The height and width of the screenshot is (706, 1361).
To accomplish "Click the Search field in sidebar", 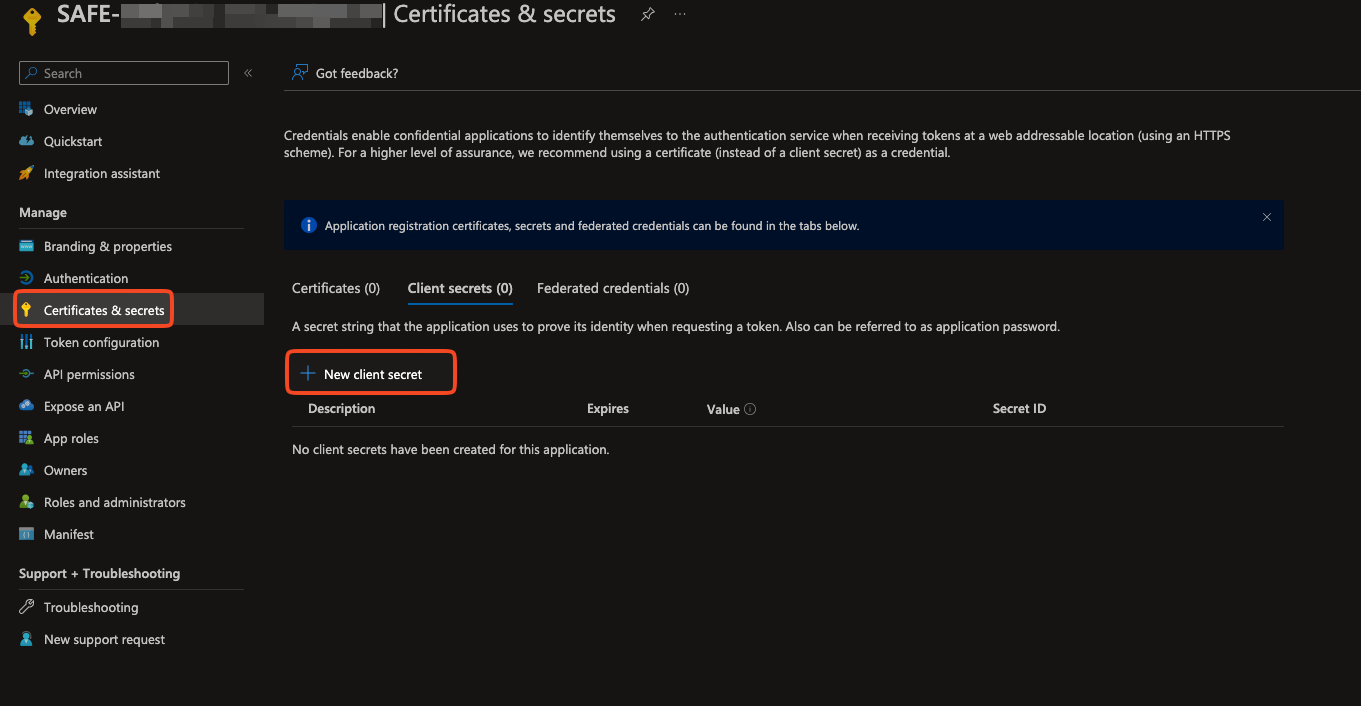I will click(124, 73).
